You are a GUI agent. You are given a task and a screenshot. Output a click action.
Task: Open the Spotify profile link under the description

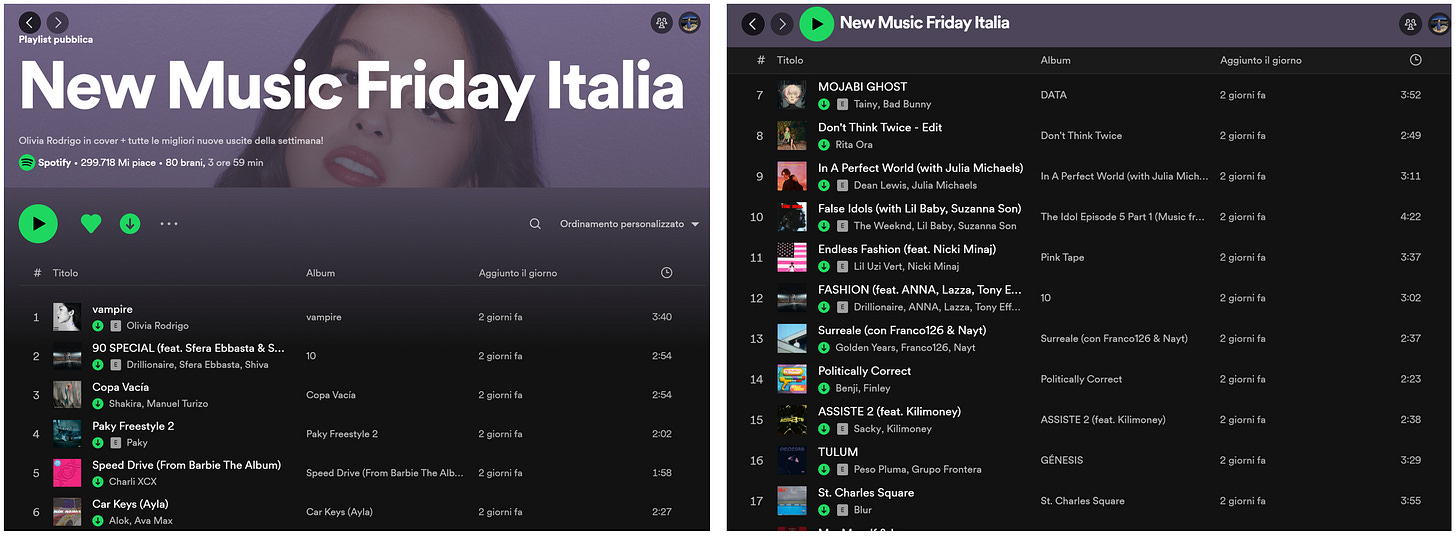54,163
